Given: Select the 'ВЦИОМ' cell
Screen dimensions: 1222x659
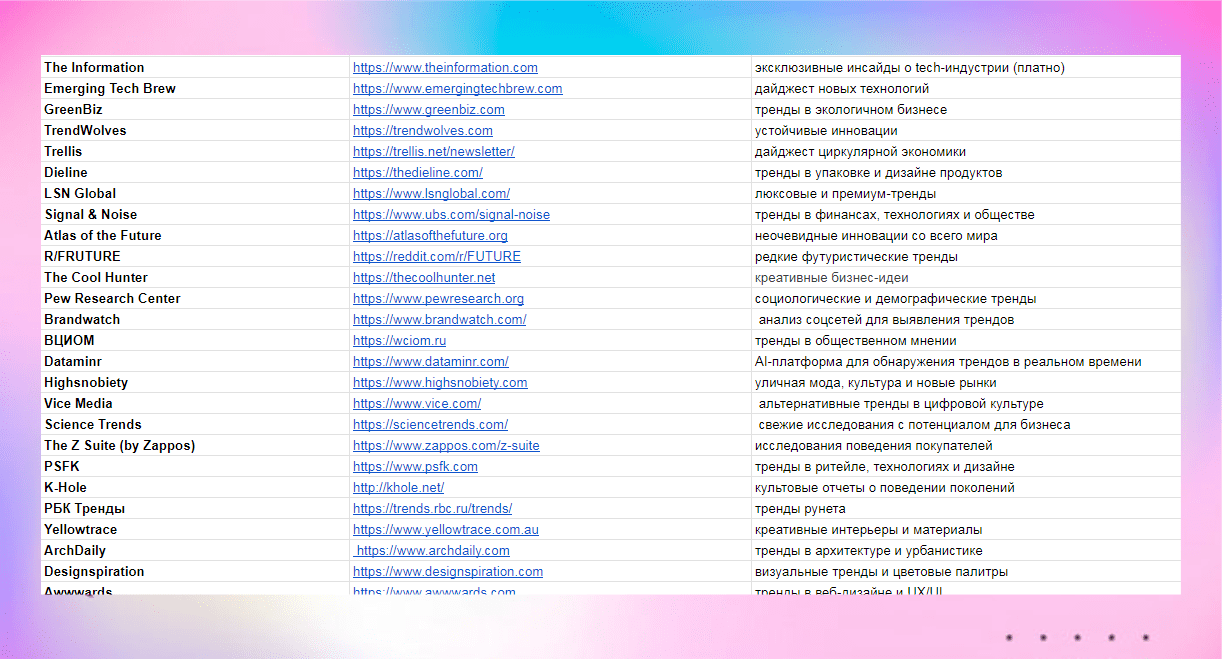Looking at the screenshot, I should pyautogui.click(x=195, y=341).
